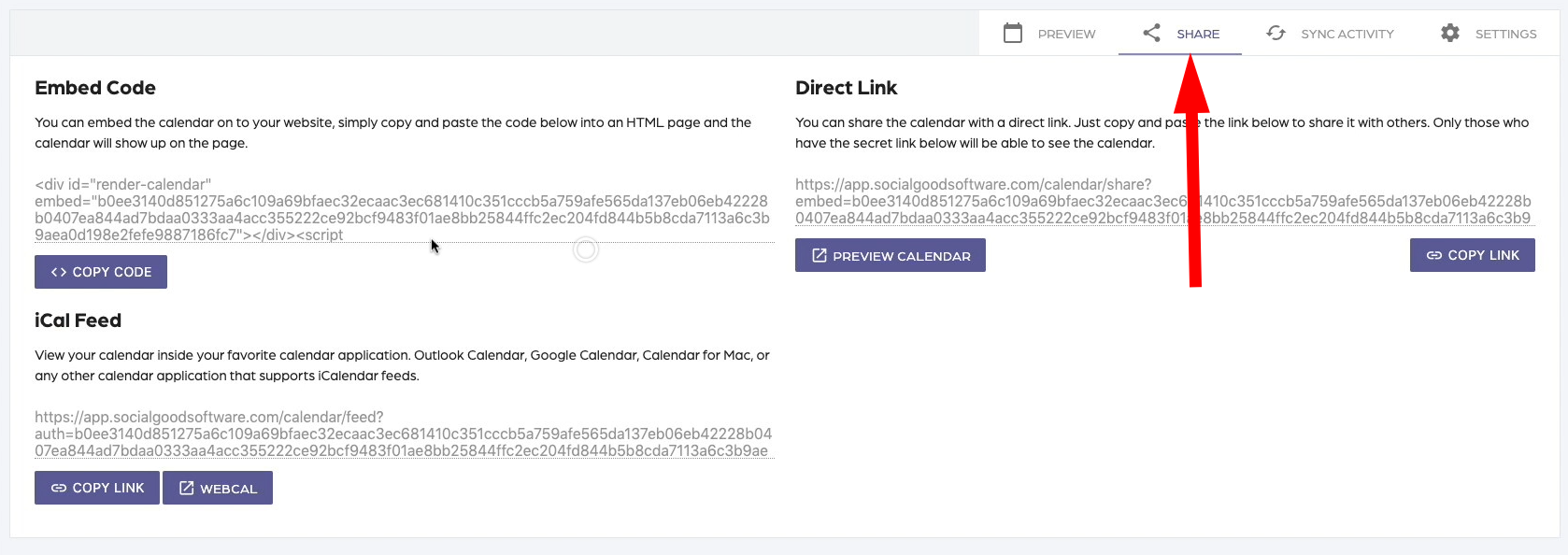Switch to the Preview tab
The height and width of the screenshot is (555, 1568).
coord(1065,34)
